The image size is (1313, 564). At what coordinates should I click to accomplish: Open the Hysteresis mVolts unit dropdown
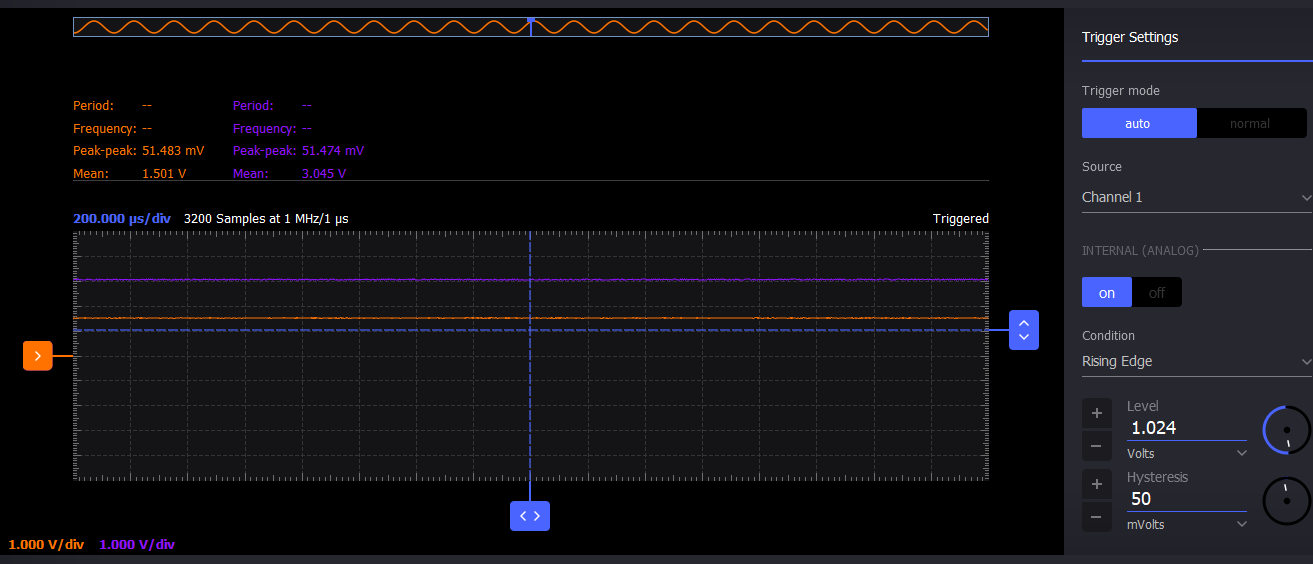tap(1188, 525)
